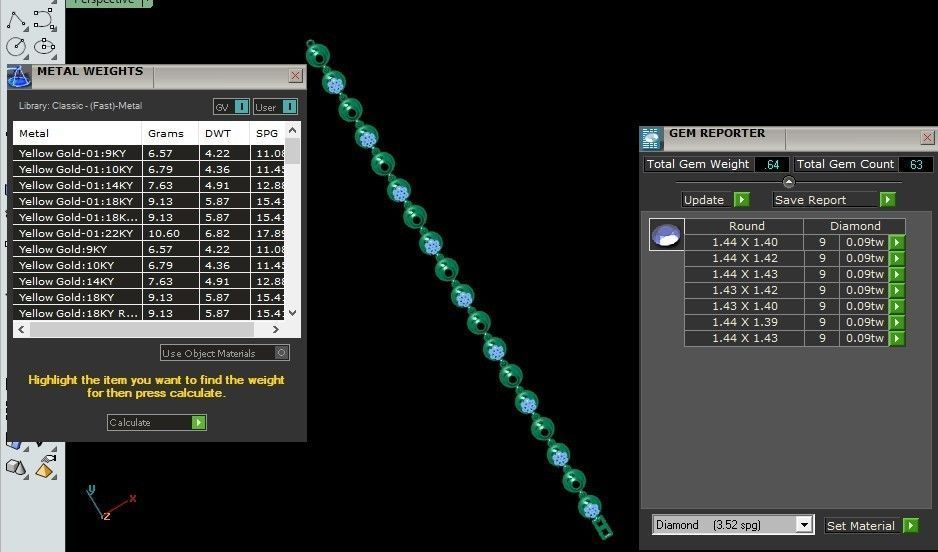938x552 pixels.
Task: Select the Yellow Gold-01:14KY row
Action: click(148, 185)
